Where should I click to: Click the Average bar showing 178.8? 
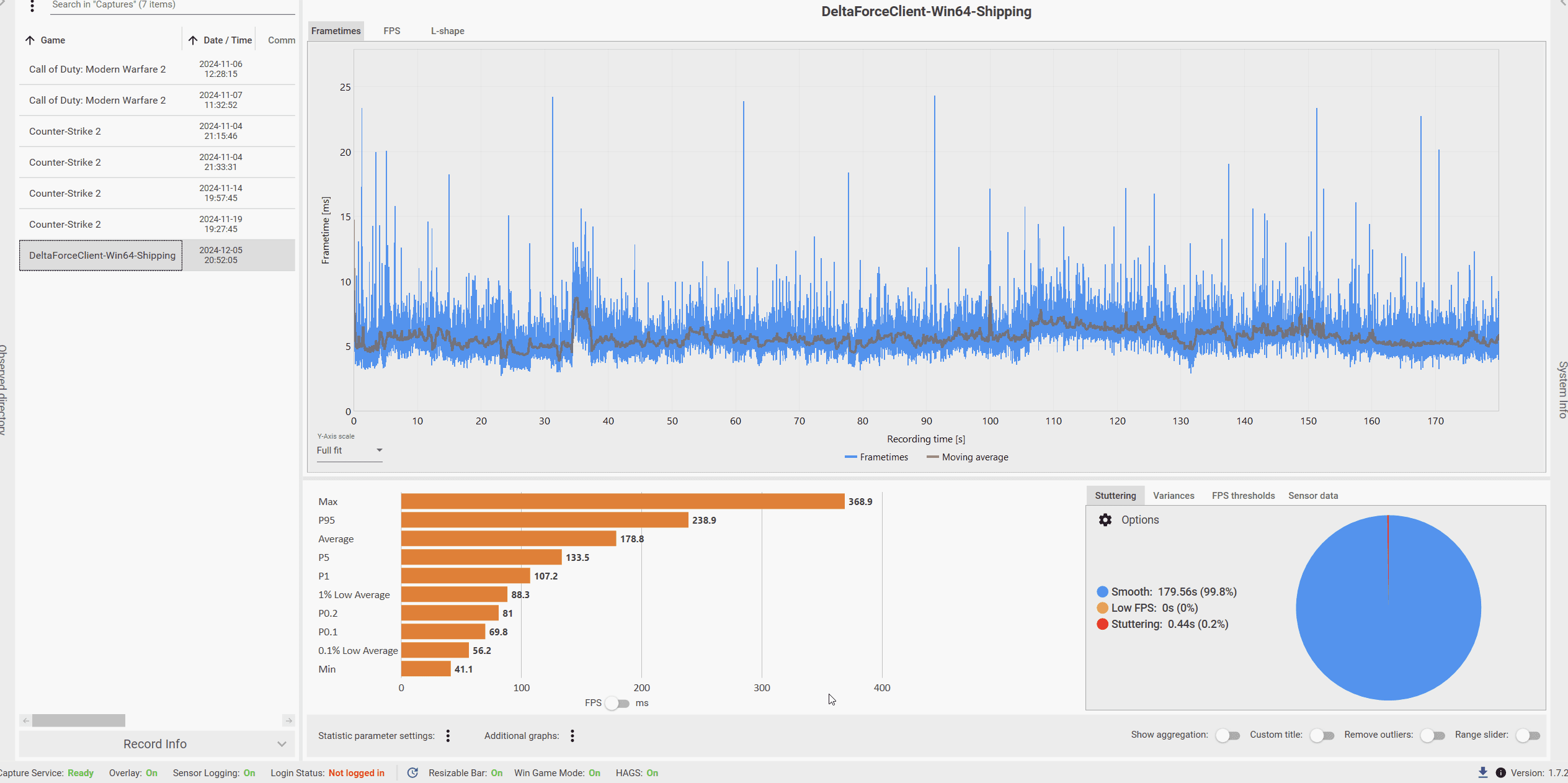509,539
